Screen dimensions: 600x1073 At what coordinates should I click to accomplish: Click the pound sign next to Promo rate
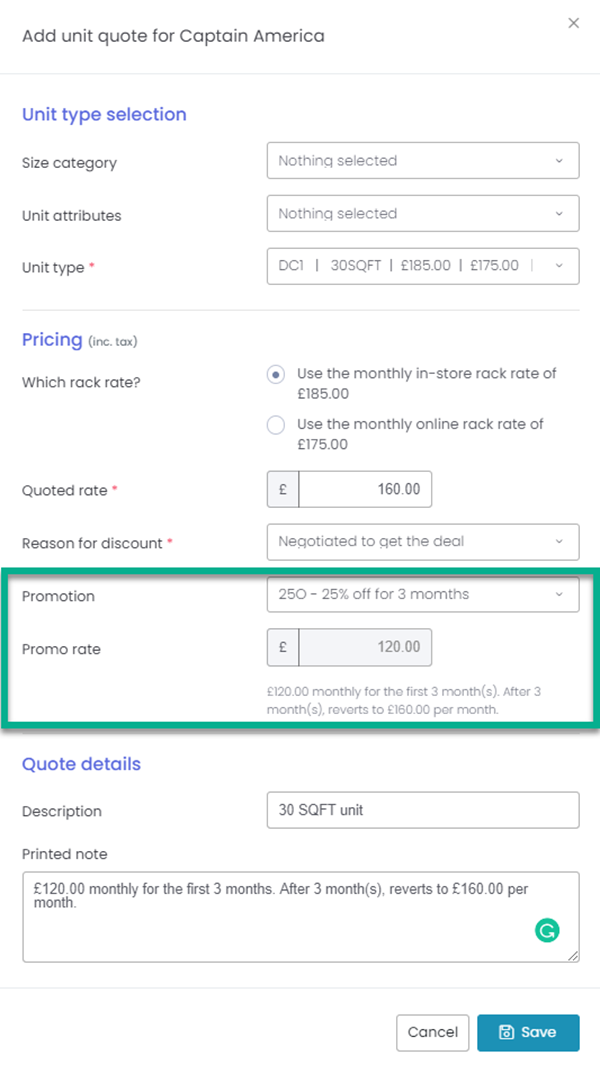281,647
